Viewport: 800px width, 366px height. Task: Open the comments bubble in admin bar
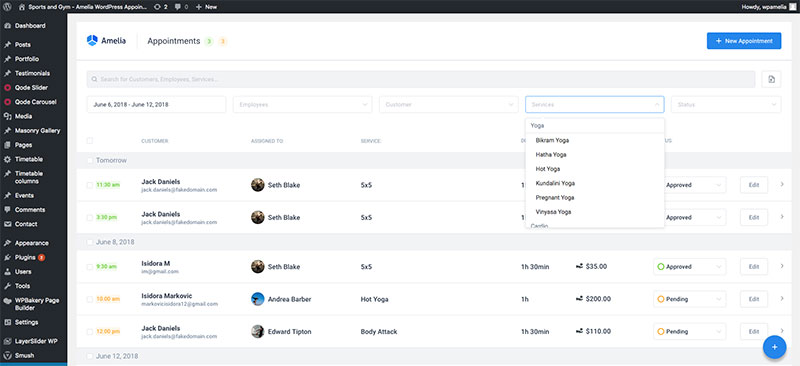(x=181, y=7)
